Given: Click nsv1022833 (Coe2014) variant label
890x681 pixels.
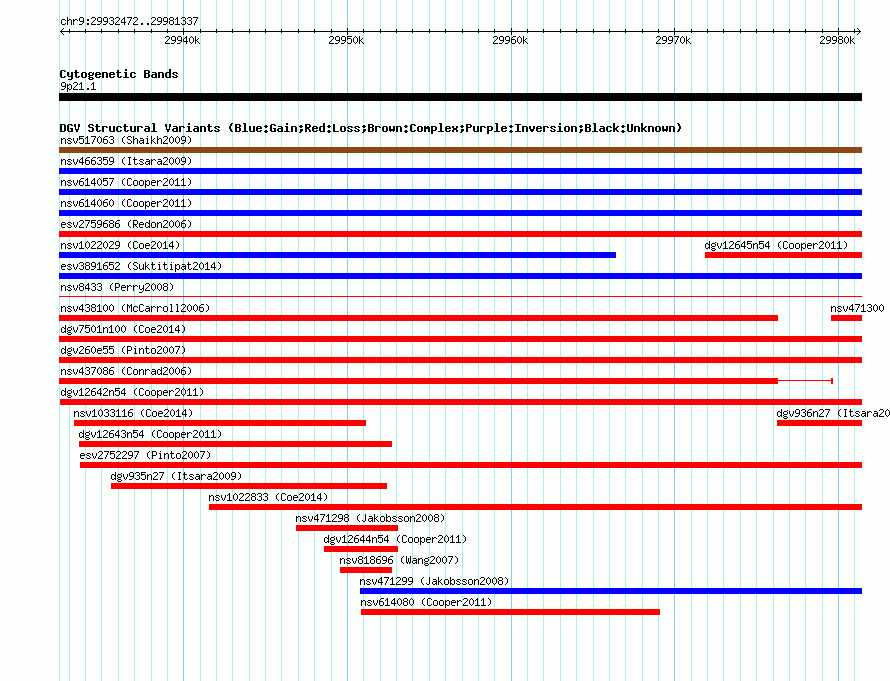Looking at the screenshot, I should click(268, 497).
